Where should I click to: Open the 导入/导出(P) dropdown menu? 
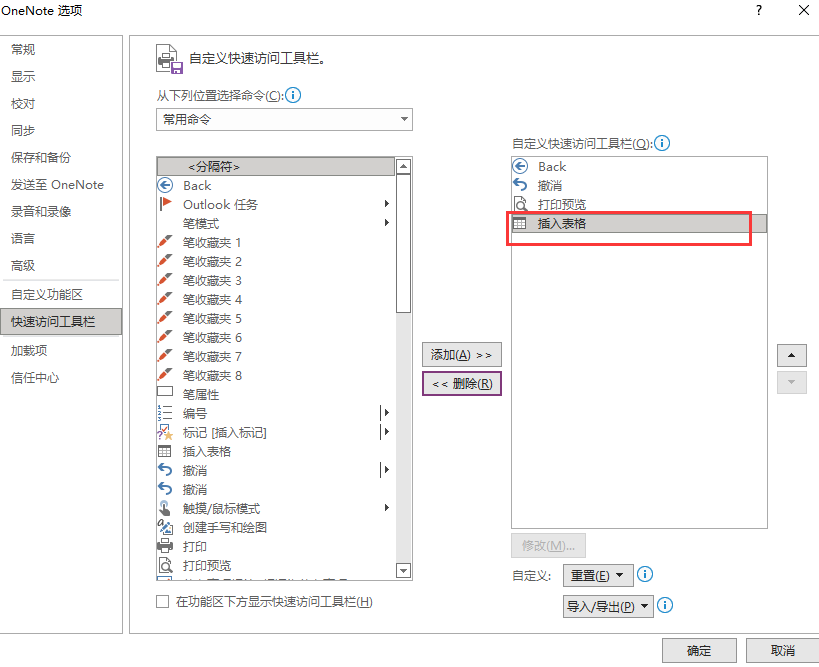pyautogui.click(x=607, y=606)
